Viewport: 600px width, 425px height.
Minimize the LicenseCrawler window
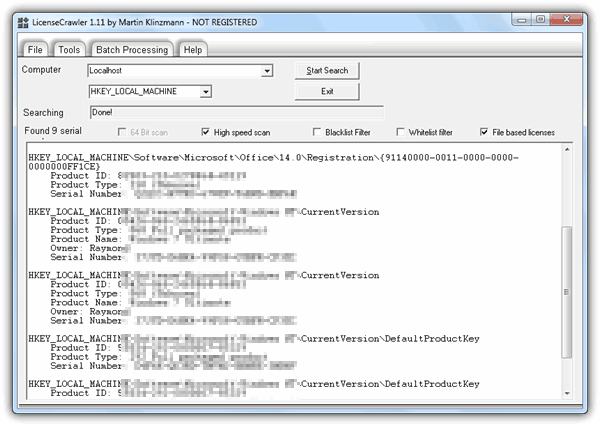(x=522, y=20)
